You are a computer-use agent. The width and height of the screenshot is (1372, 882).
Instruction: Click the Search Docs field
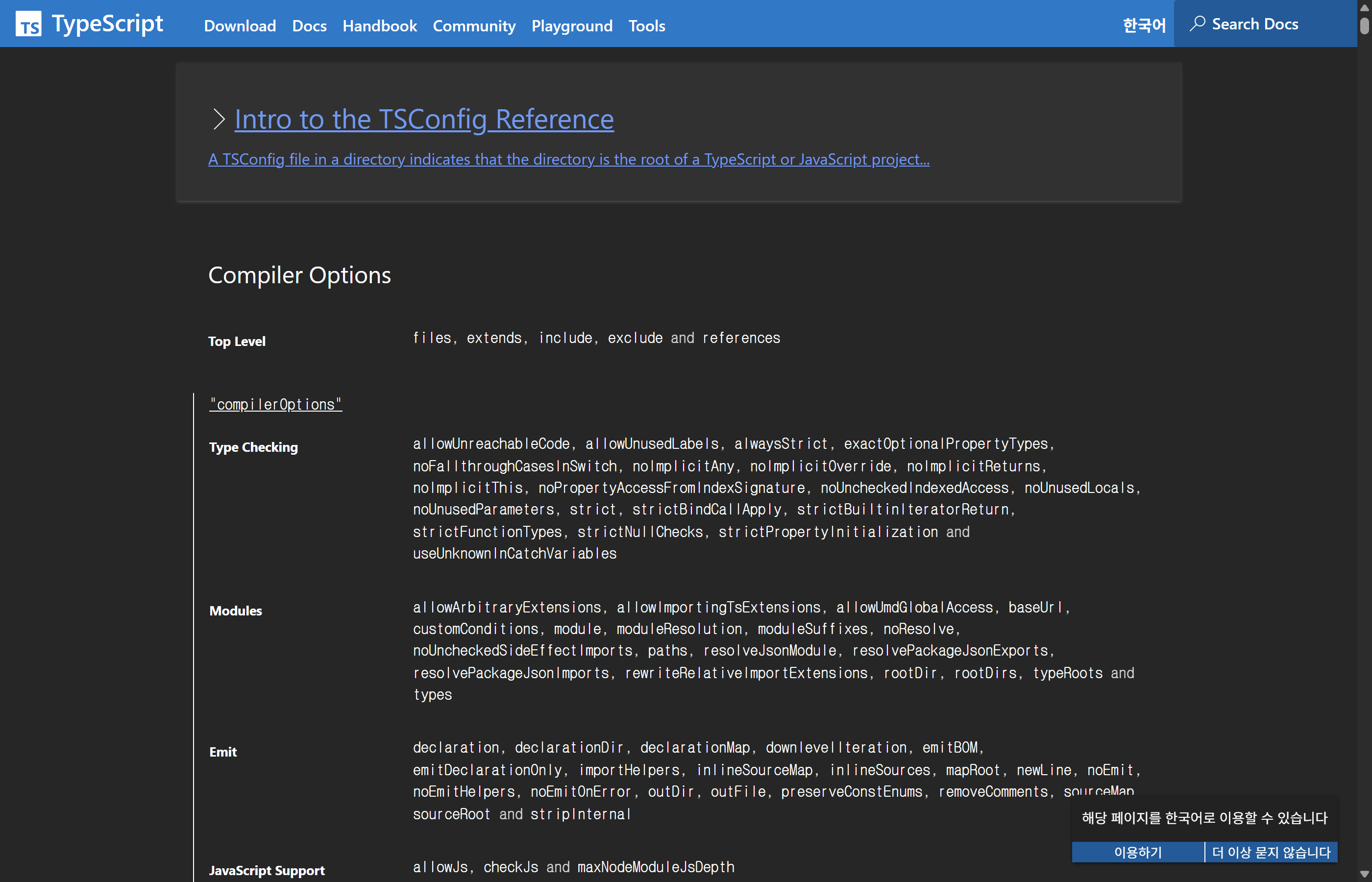point(1264,24)
